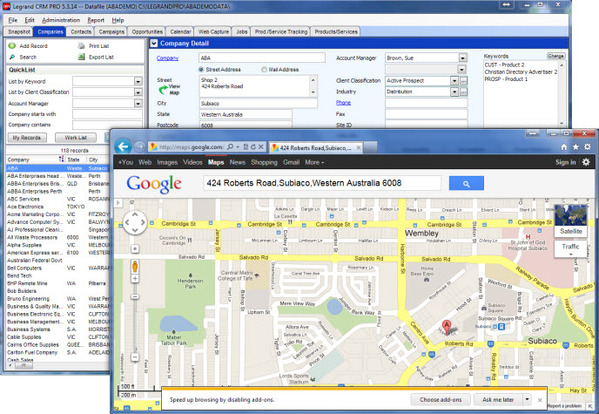Click the Google Maps search address field

click(x=322, y=183)
